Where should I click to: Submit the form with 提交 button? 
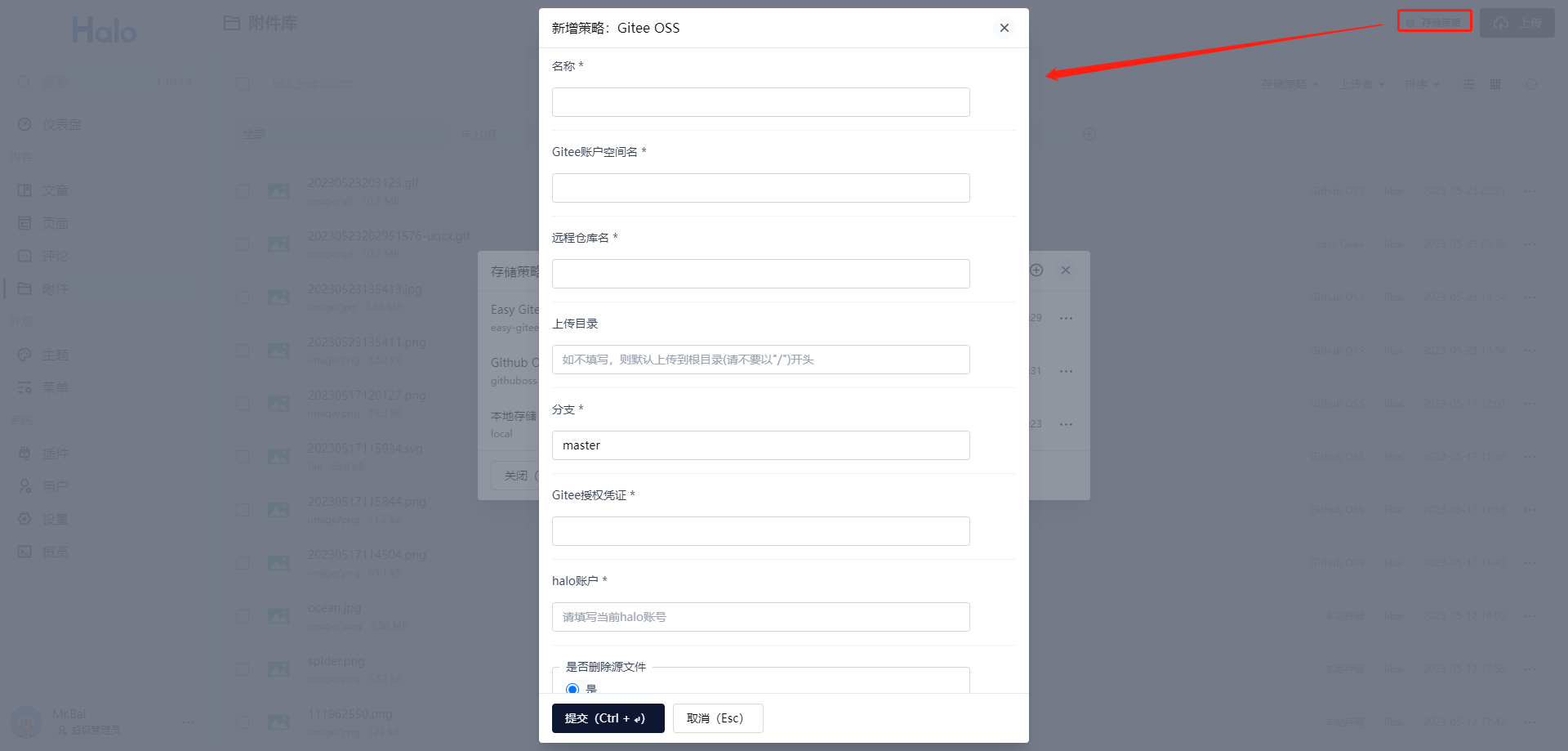point(608,718)
